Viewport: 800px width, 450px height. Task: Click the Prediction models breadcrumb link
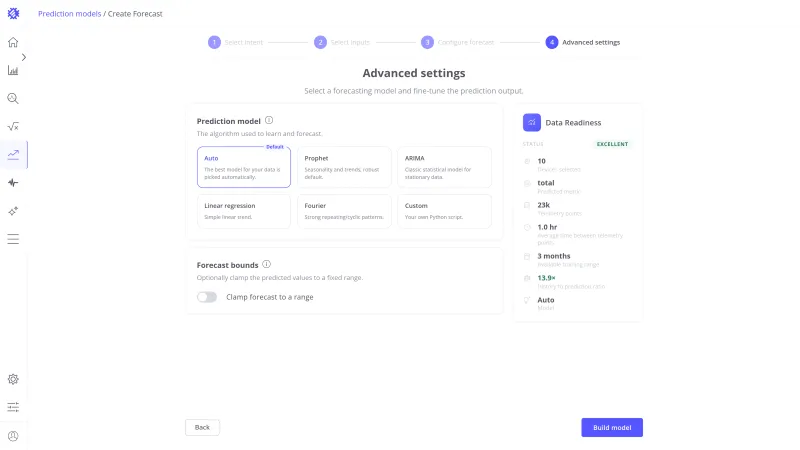click(x=69, y=14)
